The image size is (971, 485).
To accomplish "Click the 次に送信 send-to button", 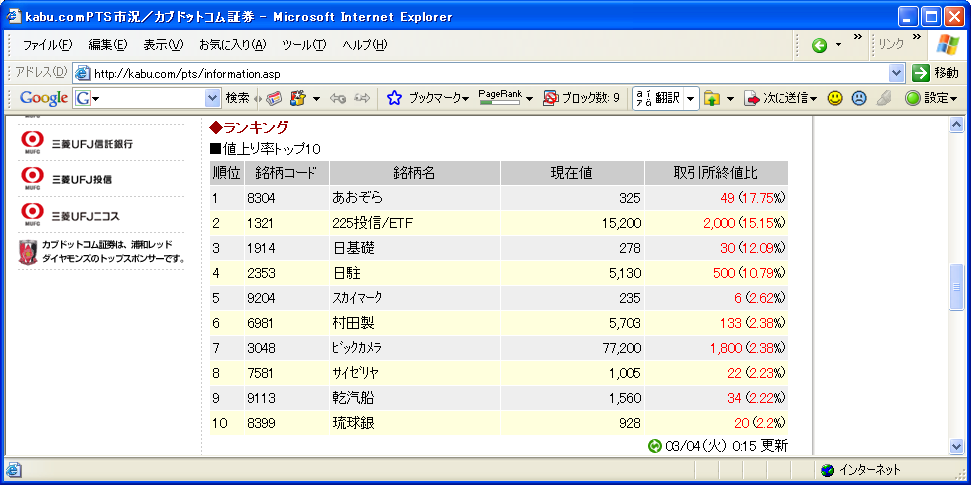I will (780, 98).
